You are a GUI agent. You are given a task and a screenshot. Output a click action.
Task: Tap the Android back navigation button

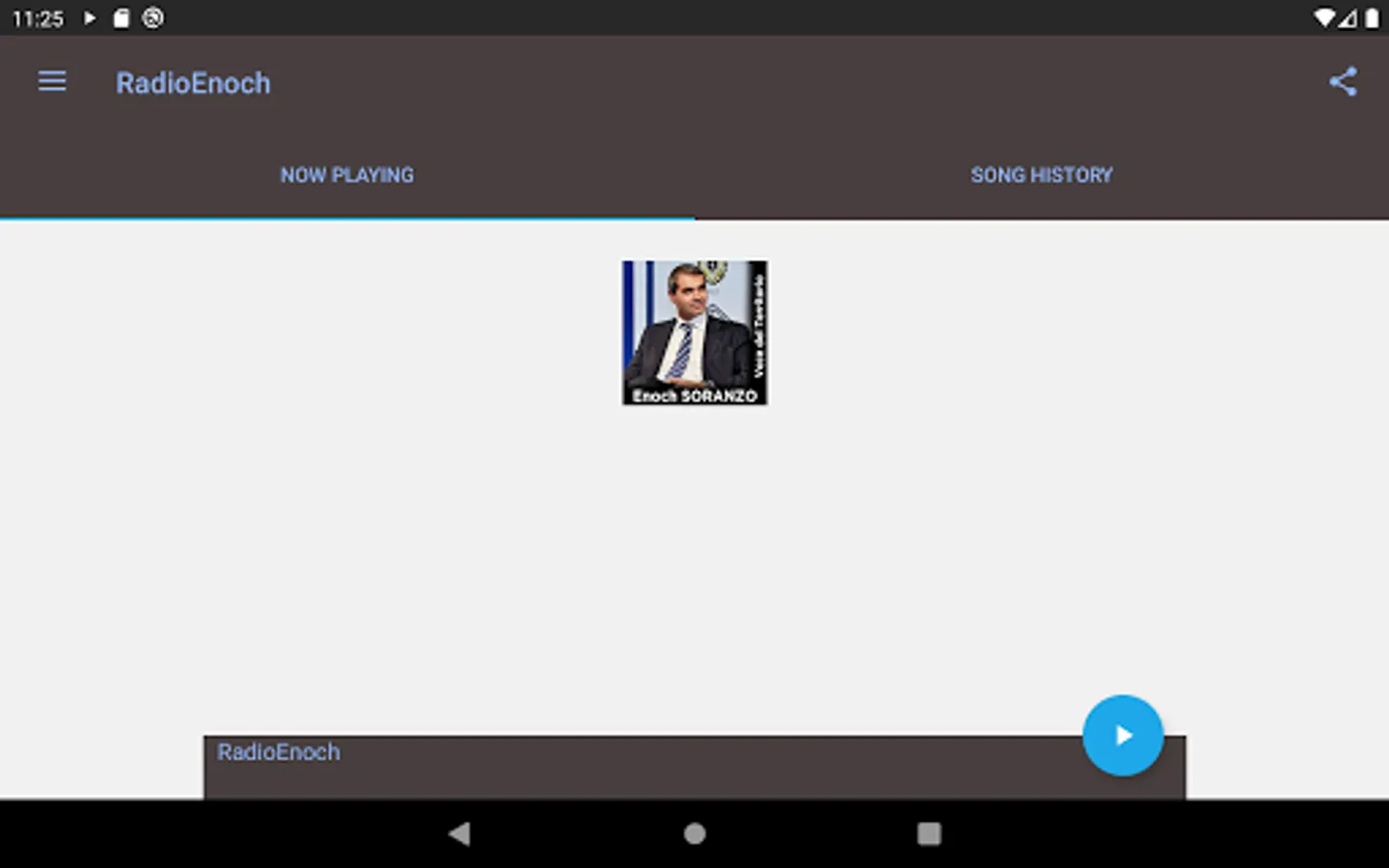[460, 833]
